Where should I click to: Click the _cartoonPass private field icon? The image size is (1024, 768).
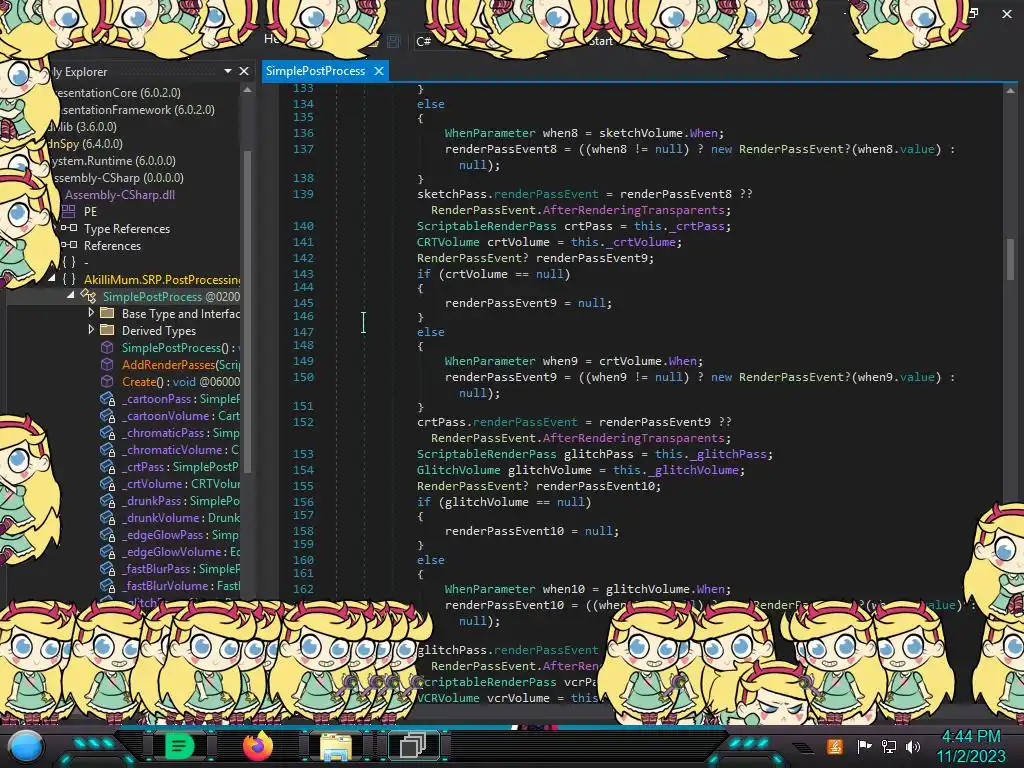tap(107, 398)
